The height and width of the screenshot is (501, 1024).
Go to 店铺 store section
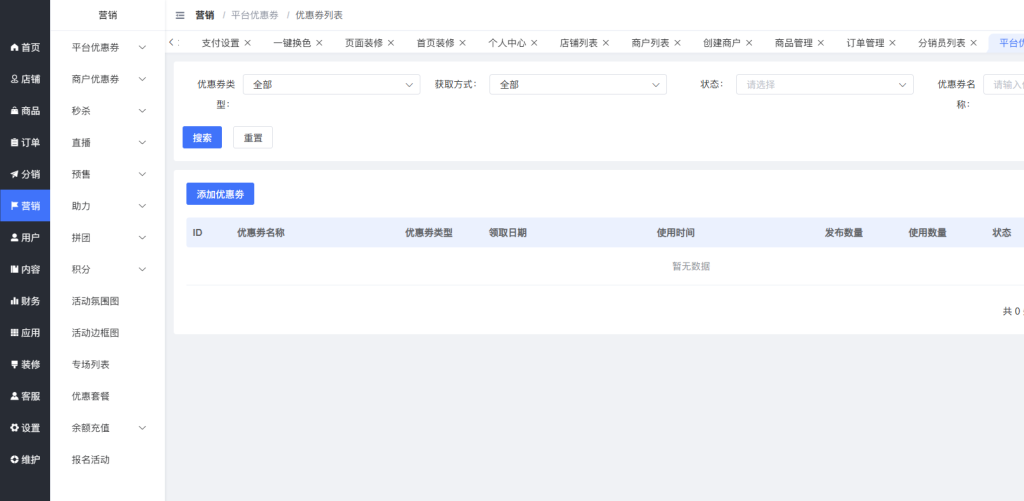point(25,79)
